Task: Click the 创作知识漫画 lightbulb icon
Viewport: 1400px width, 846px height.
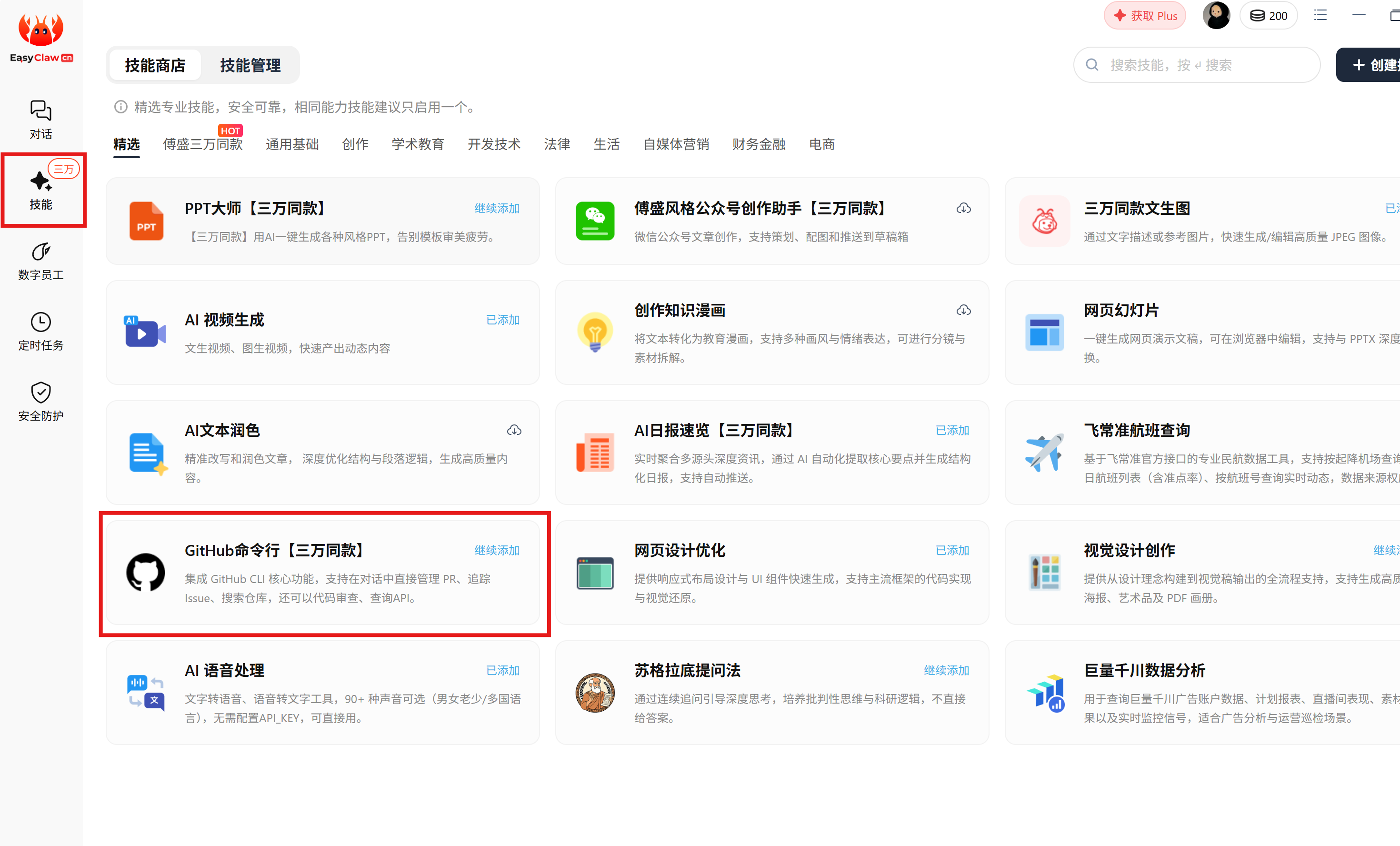Action: pyautogui.click(x=595, y=332)
